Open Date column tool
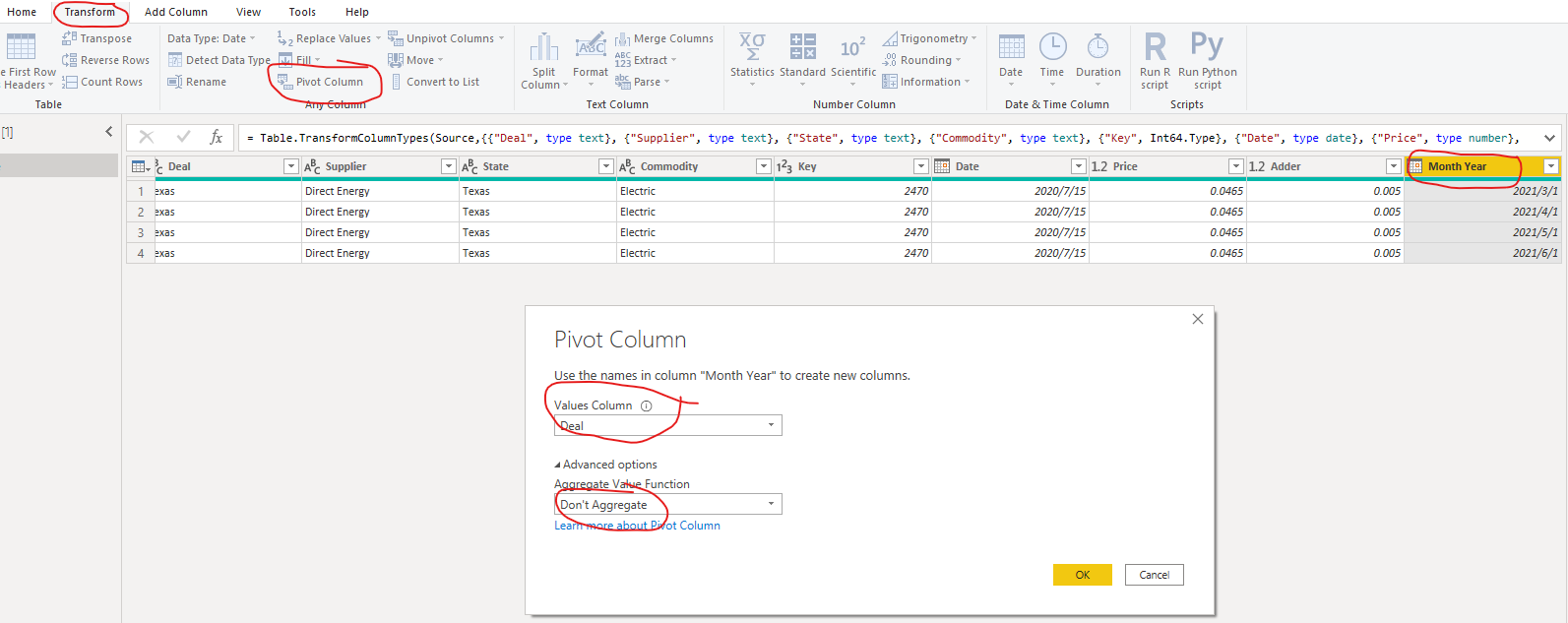Image resolution: width=1568 pixels, height=623 pixels. point(1011,59)
